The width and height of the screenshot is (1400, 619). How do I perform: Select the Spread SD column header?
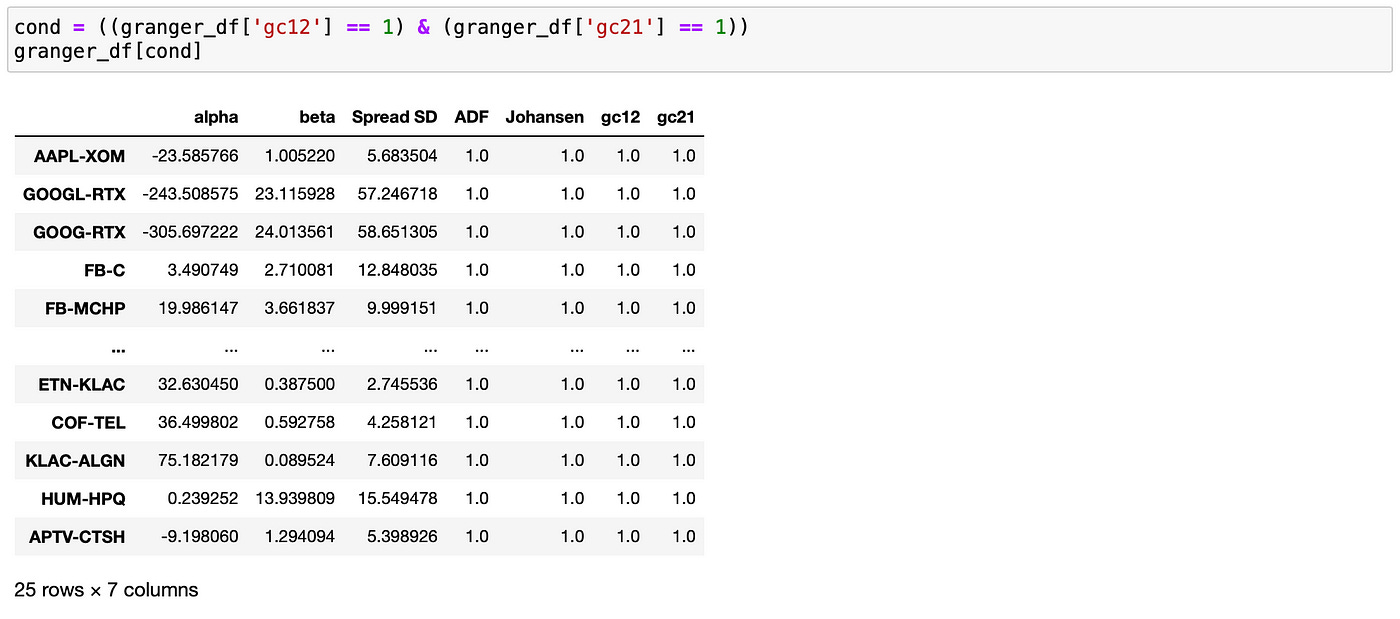click(394, 117)
